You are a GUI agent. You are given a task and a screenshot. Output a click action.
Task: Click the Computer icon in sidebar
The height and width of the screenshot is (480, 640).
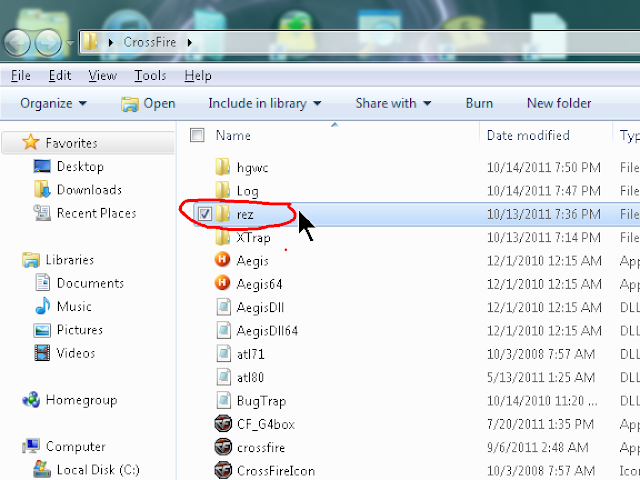[x=31, y=446]
